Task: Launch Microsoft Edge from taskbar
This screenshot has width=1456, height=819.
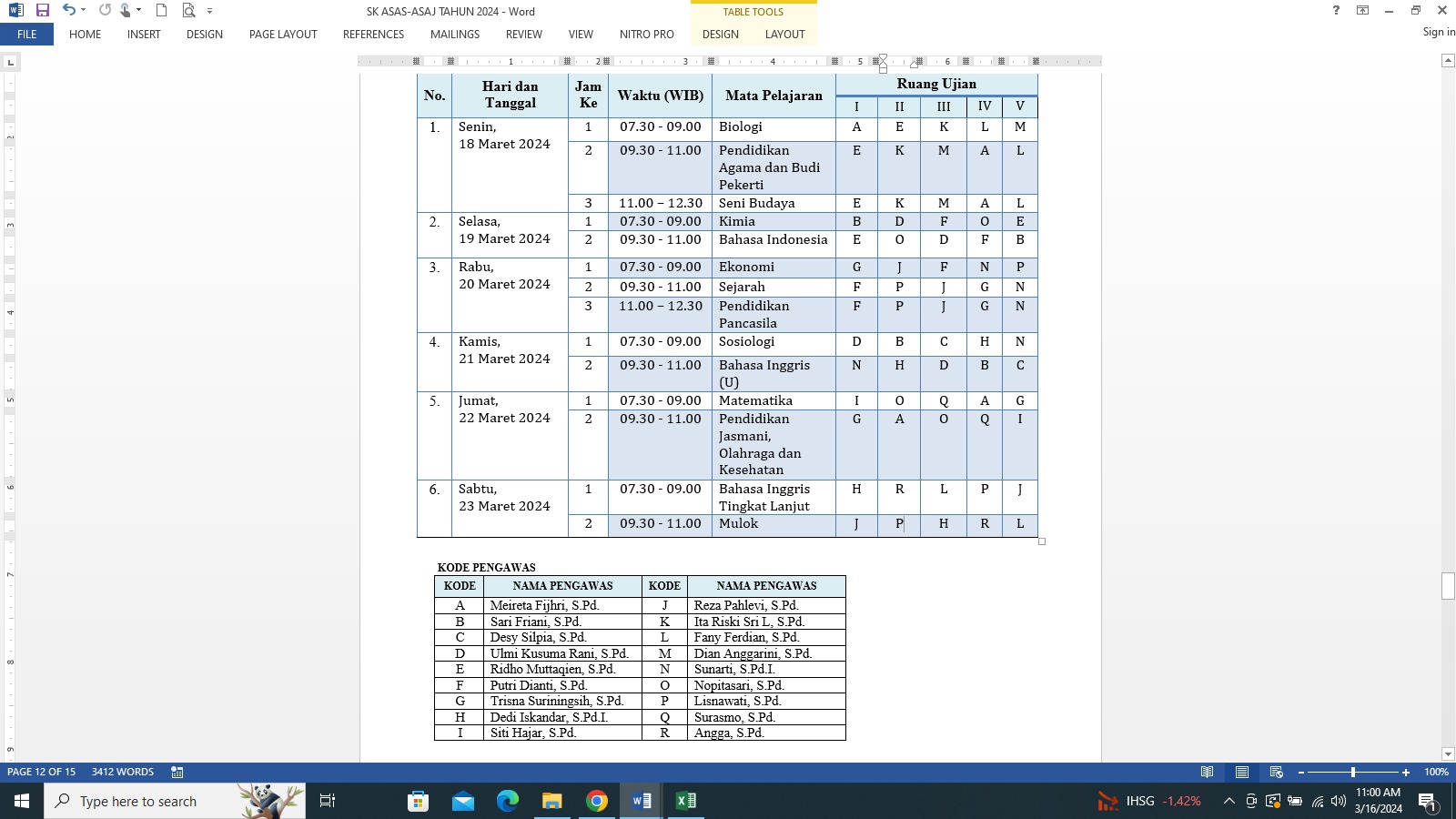Action: (x=507, y=801)
